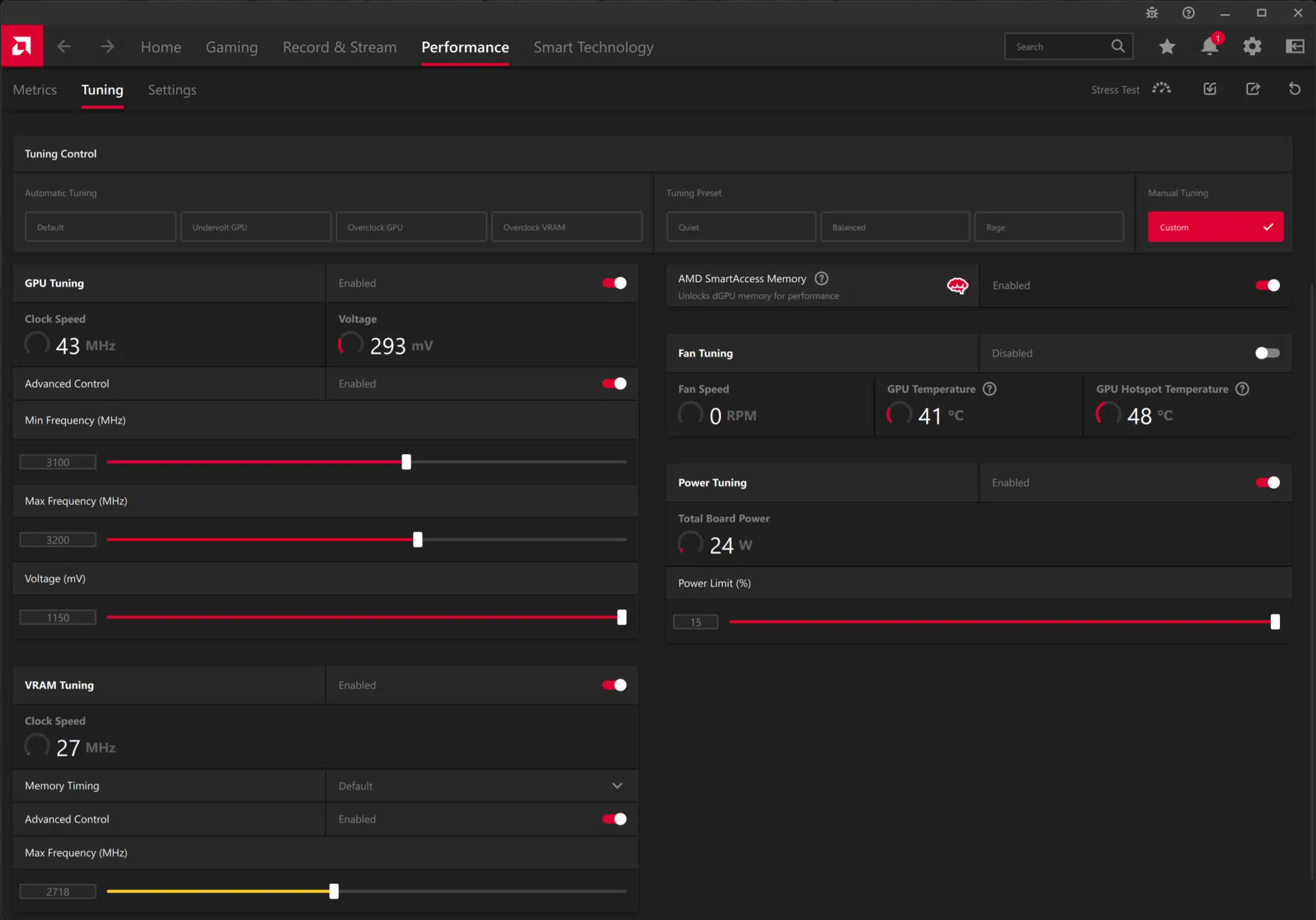1316x920 pixels.
Task: Toggle VRAM Tuning switch
Action: pos(614,685)
